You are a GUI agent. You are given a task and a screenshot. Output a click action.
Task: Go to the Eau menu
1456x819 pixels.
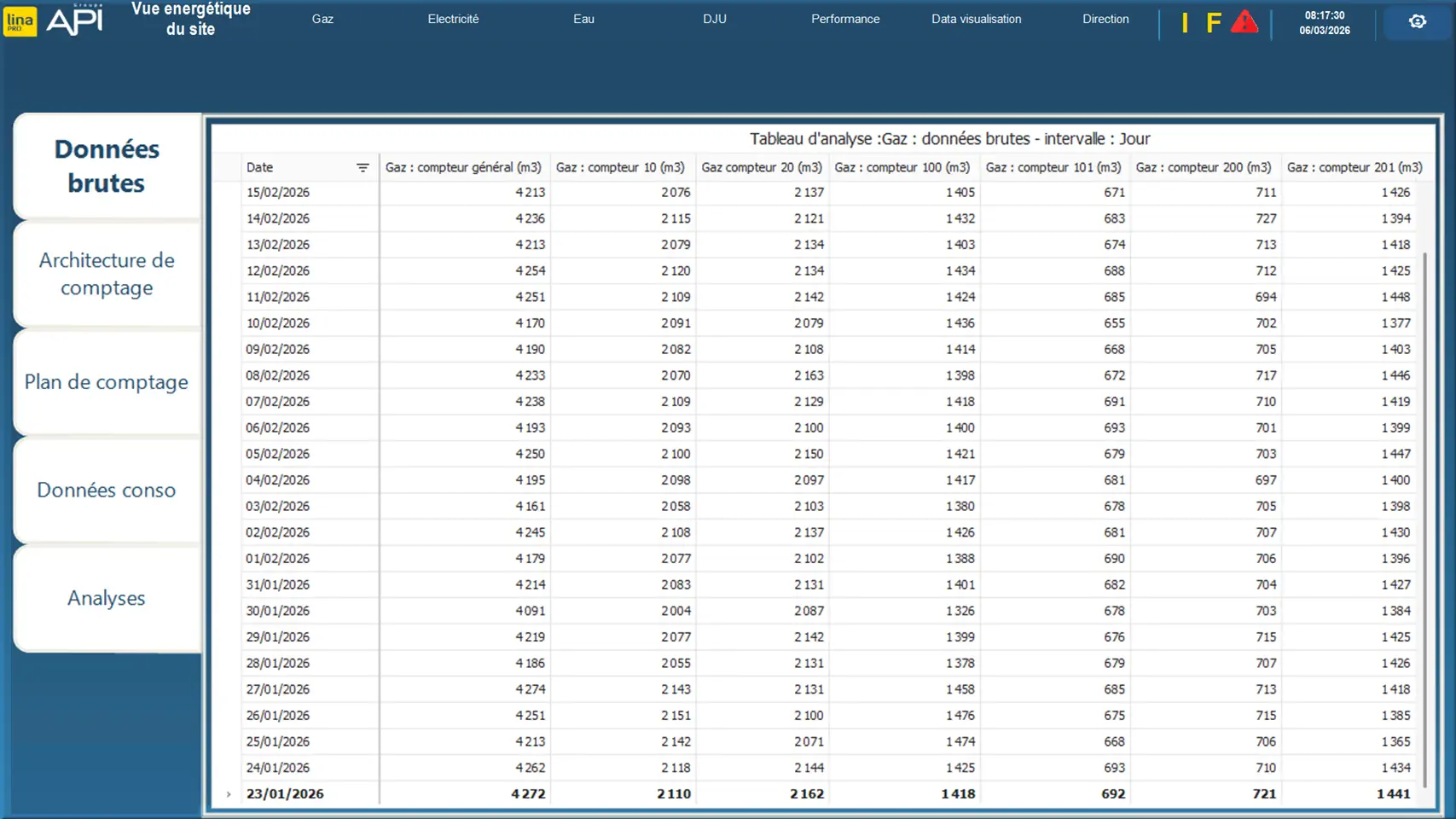pos(583,19)
